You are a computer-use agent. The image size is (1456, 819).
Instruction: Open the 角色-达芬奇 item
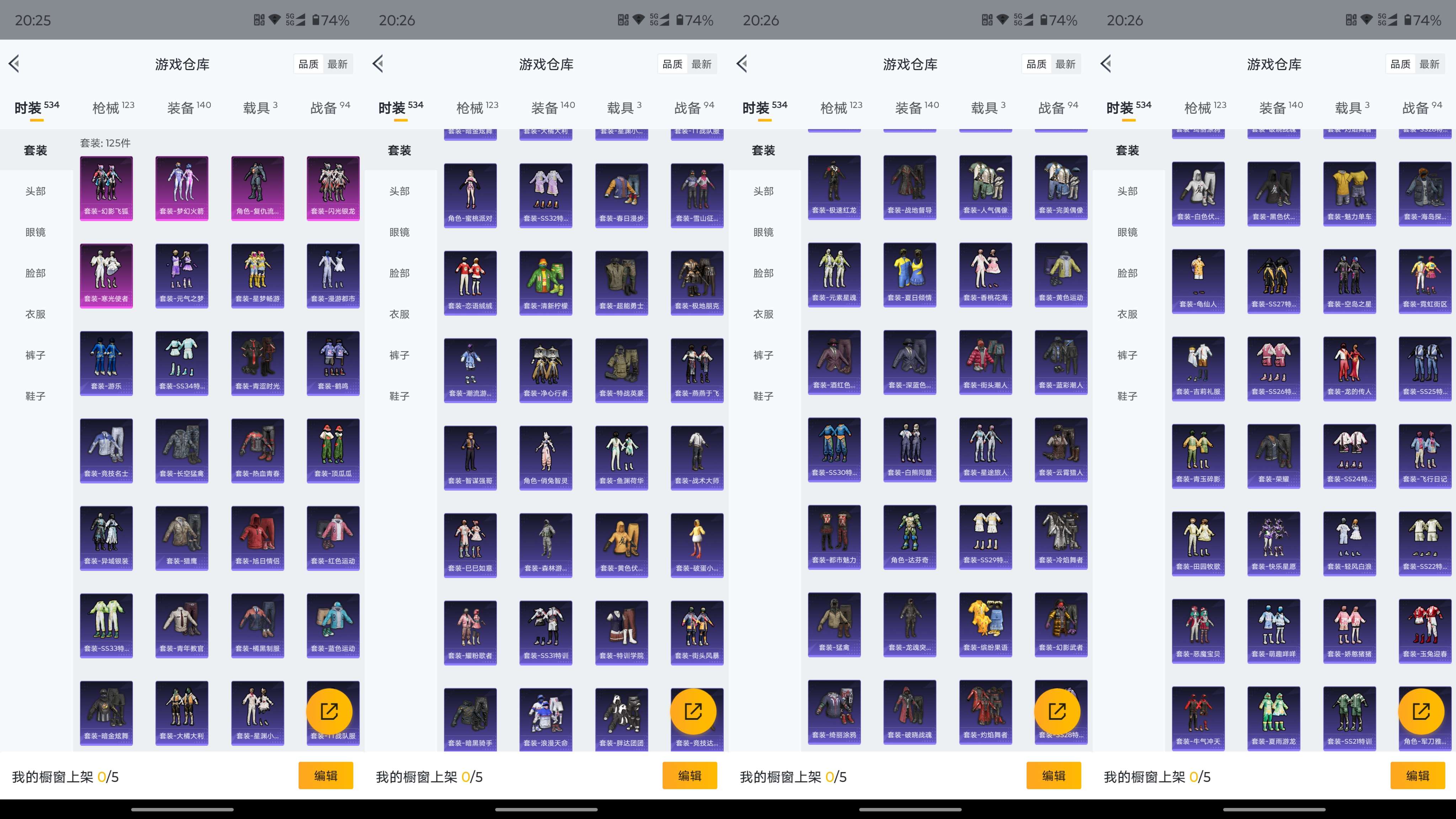(x=909, y=537)
